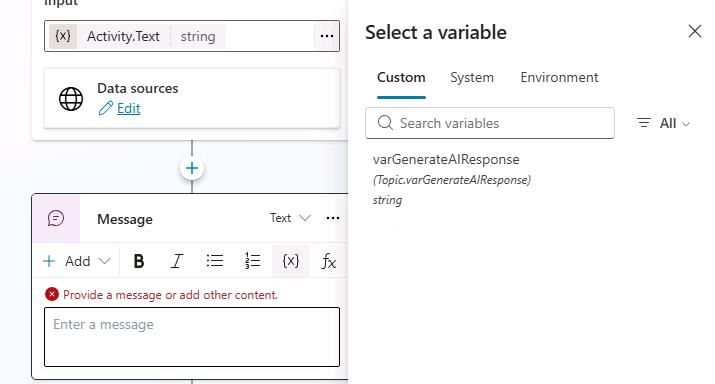Insert a bulleted list
Viewport: 715px width, 384px height.
[214, 261]
